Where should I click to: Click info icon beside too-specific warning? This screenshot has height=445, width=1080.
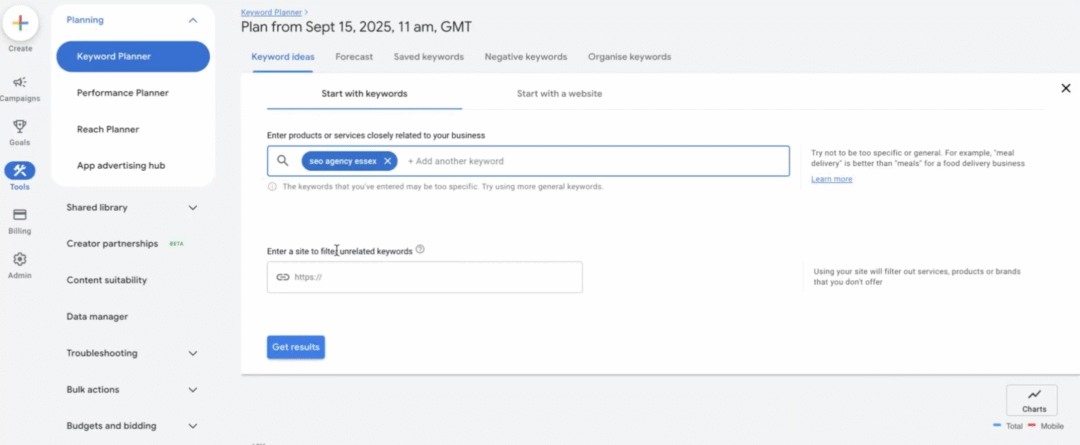click(272, 187)
